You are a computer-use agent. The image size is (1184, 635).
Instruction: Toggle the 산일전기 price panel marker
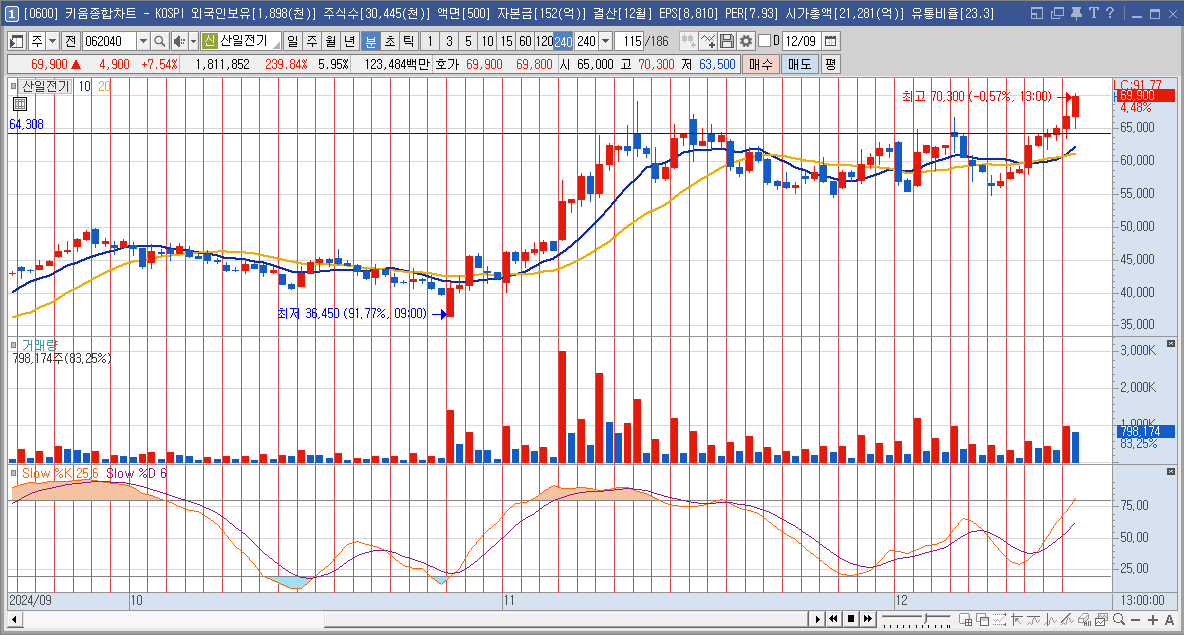click(x=14, y=86)
